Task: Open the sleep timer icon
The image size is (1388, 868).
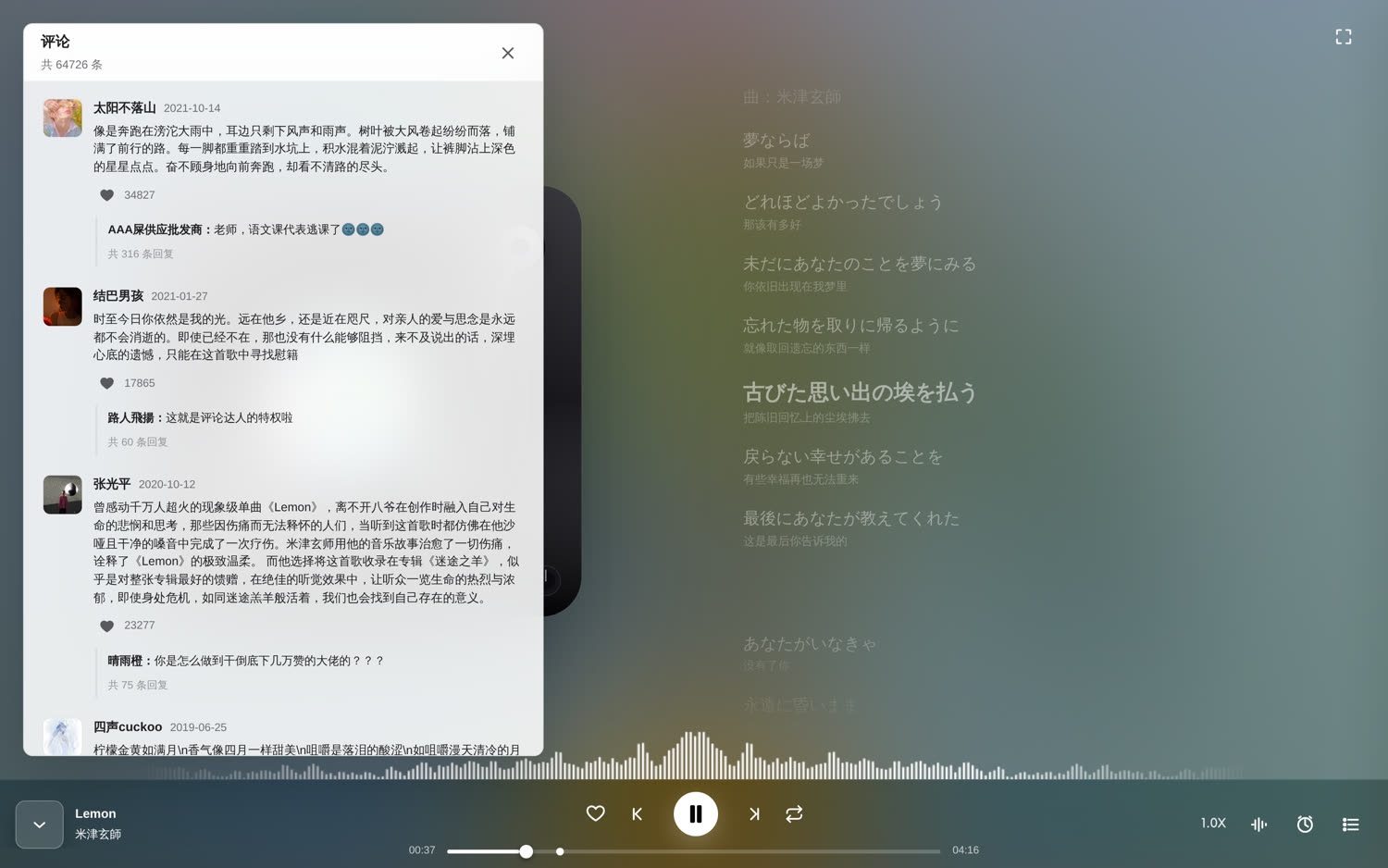Action: click(x=1305, y=824)
